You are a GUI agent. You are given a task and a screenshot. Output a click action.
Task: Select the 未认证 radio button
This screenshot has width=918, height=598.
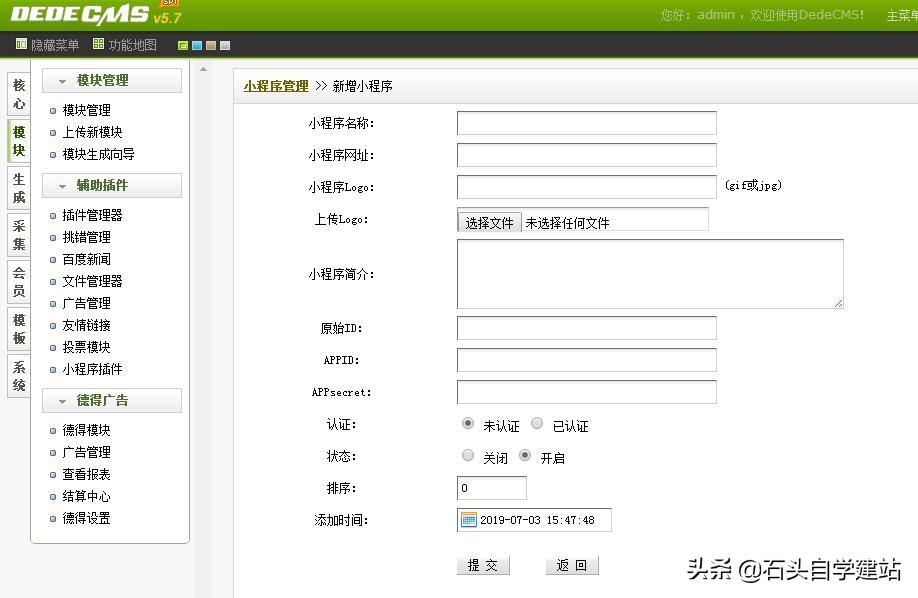pos(467,423)
